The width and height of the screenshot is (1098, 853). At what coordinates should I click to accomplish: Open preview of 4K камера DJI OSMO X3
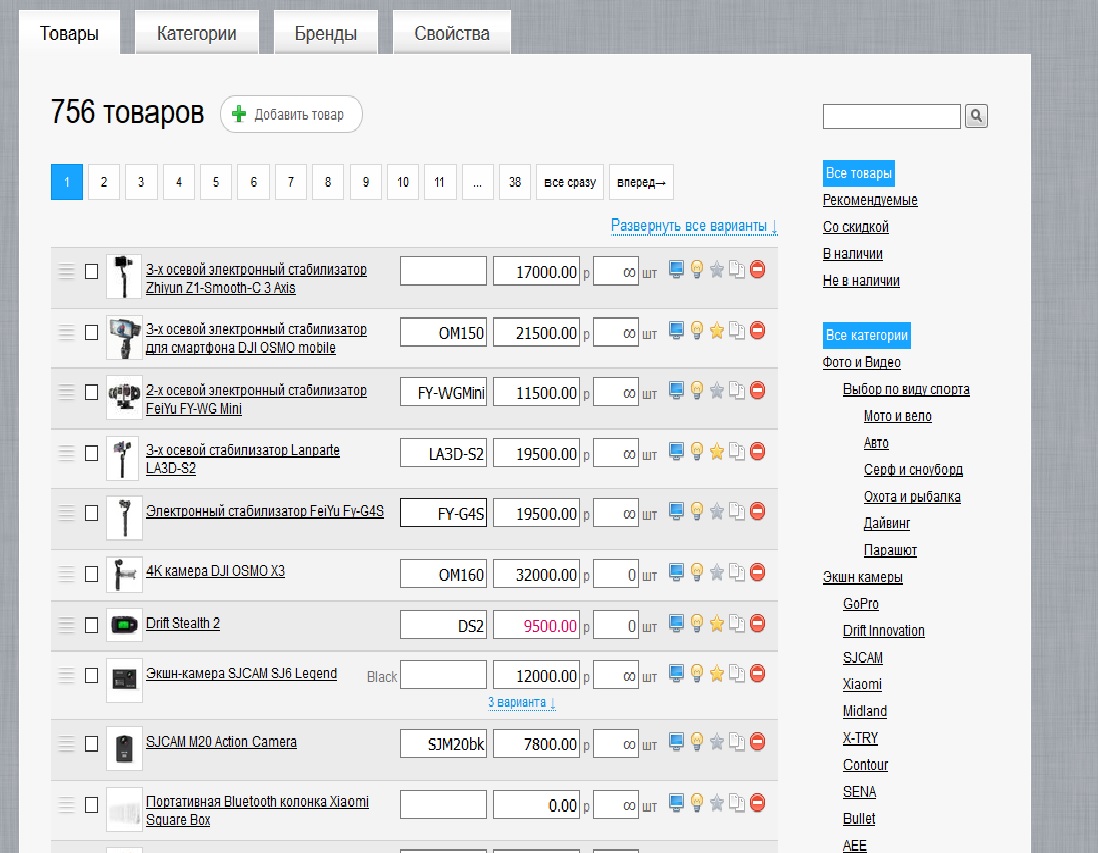676,572
